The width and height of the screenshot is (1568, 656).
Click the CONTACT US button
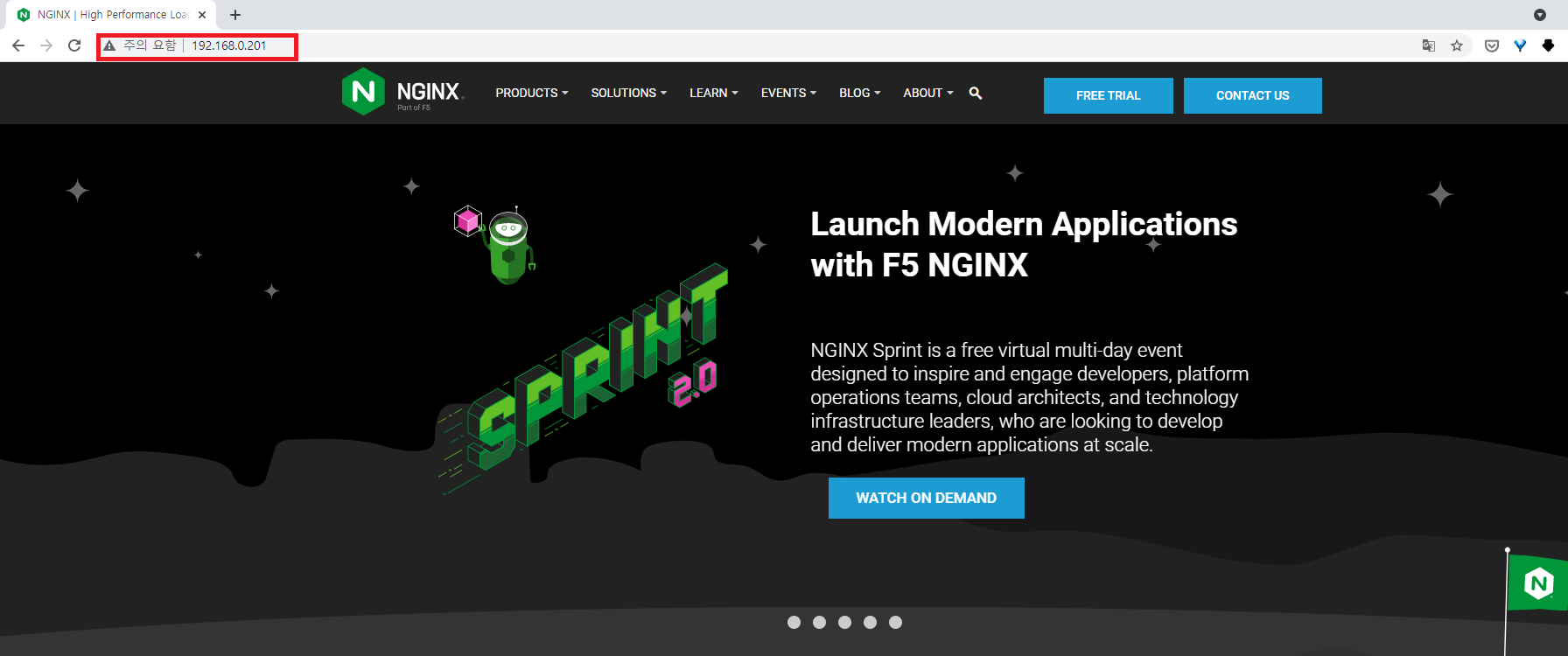(x=1253, y=95)
